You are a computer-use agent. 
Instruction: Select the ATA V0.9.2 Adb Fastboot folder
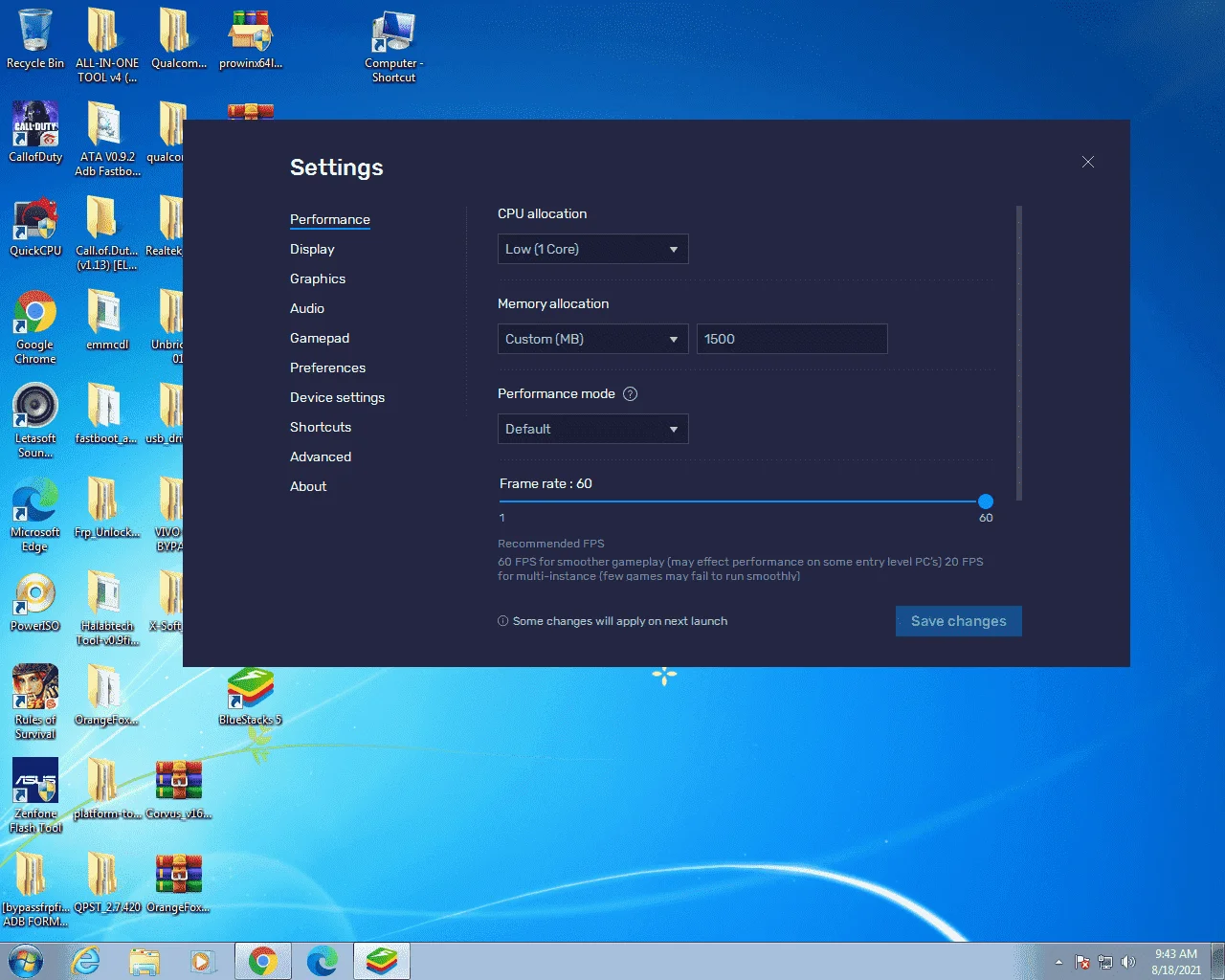pos(107,139)
